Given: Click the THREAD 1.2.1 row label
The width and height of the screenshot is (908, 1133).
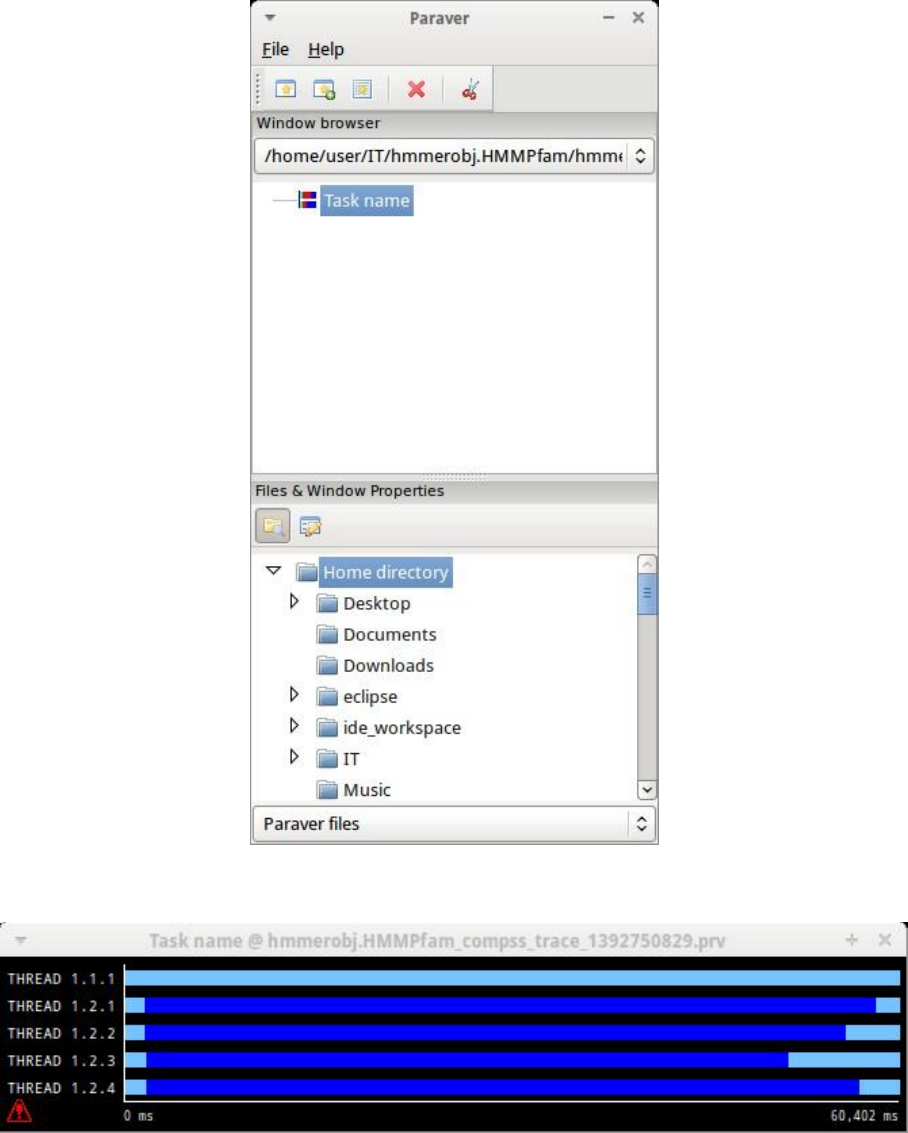Looking at the screenshot, I should [61, 1006].
